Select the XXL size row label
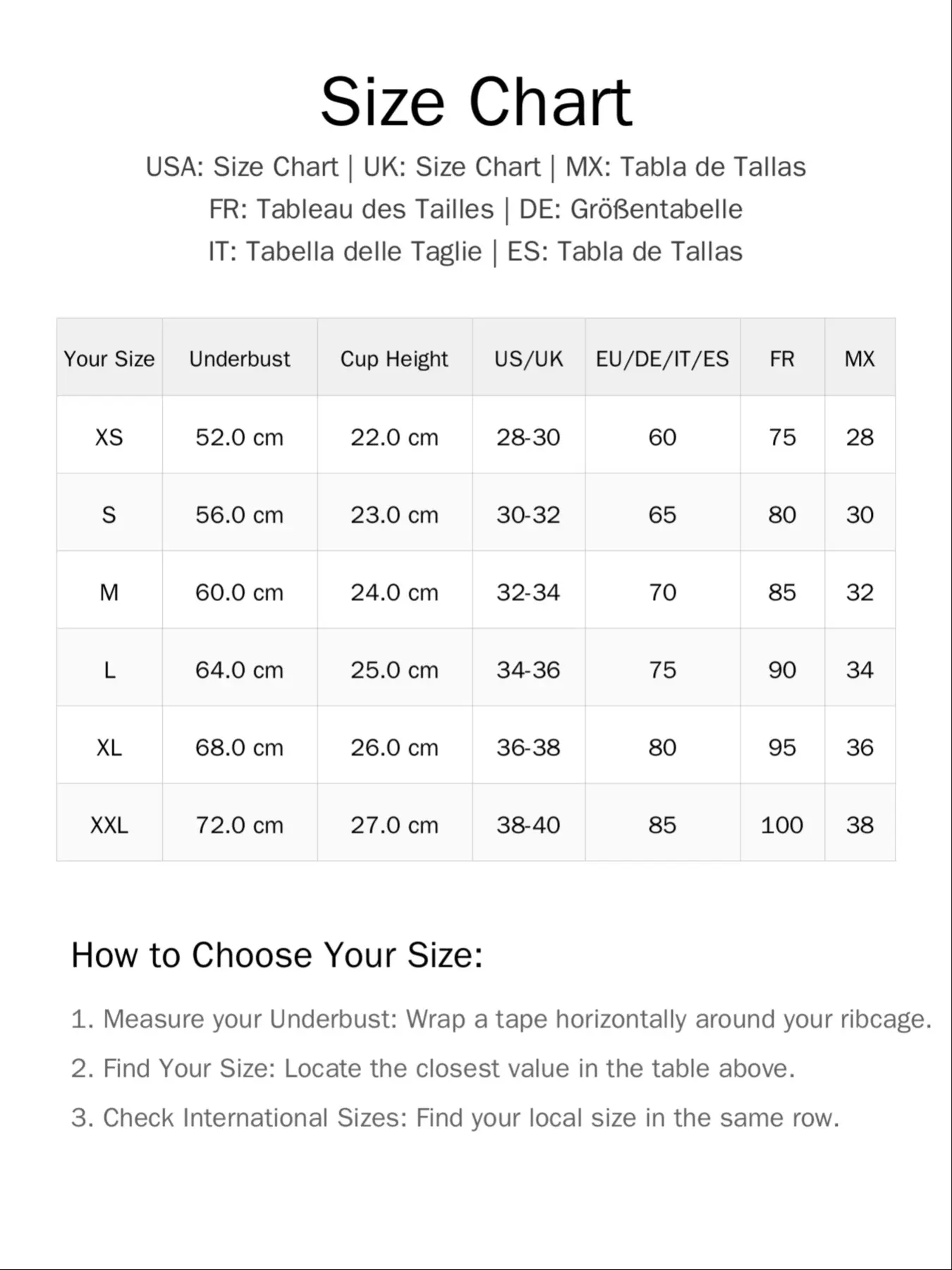The width and height of the screenshot is (952, 1270). point(109,825)
